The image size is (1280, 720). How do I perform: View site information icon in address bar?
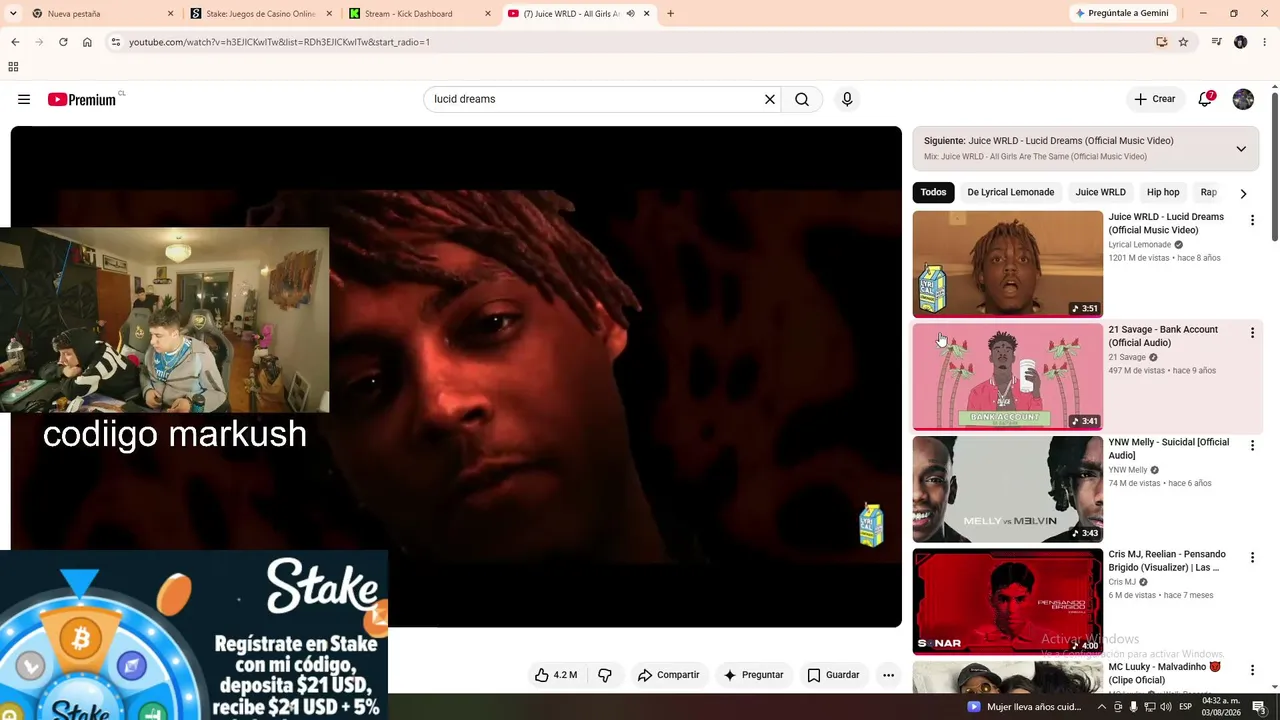pos(116,42)
